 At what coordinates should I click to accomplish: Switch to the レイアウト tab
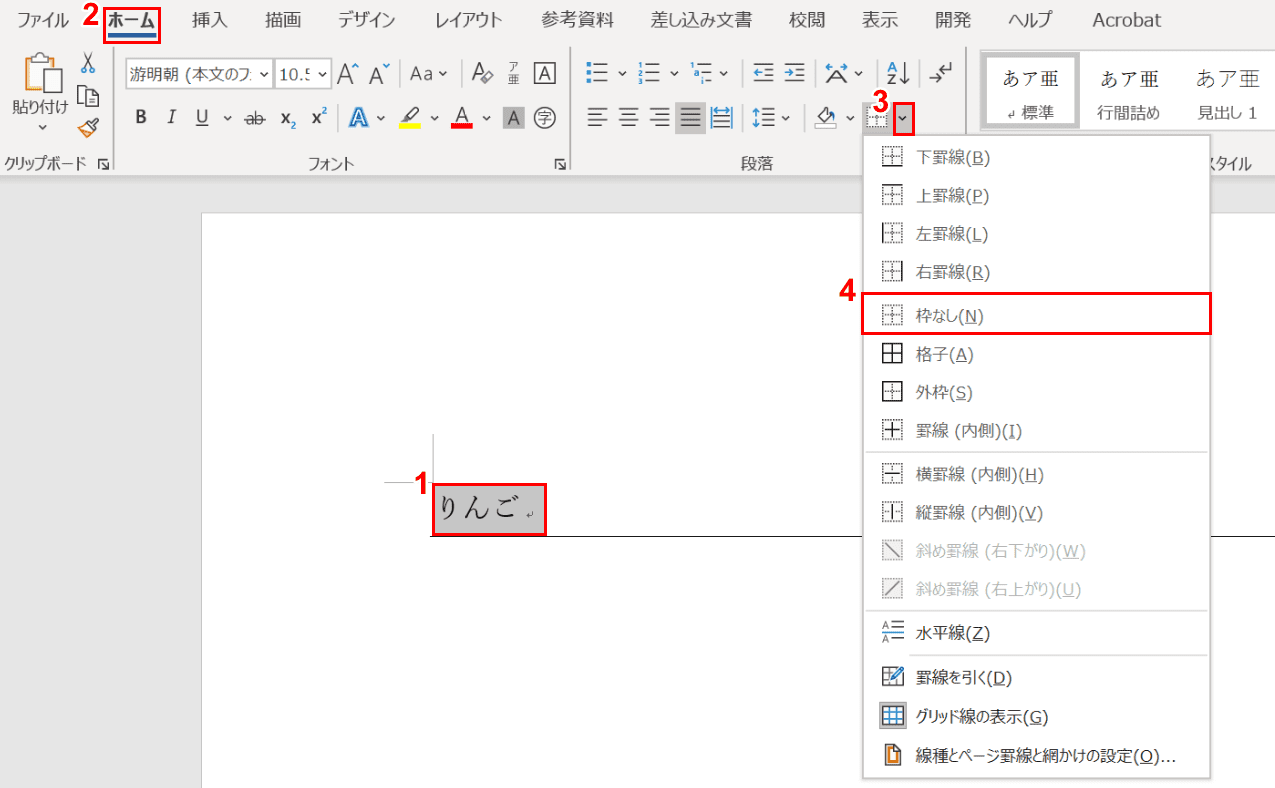click(x=469, y=20)
